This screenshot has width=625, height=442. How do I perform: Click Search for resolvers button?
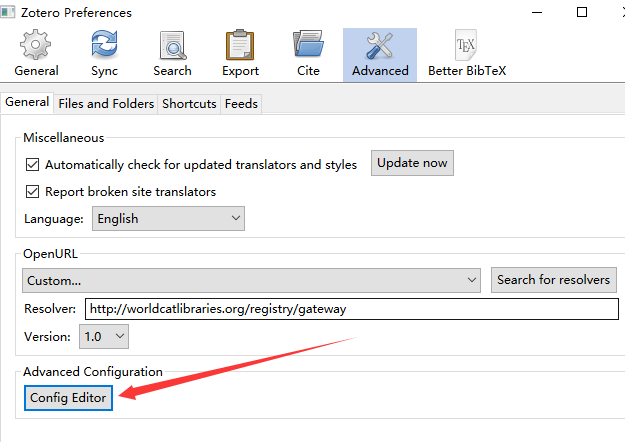click(554, 280)
